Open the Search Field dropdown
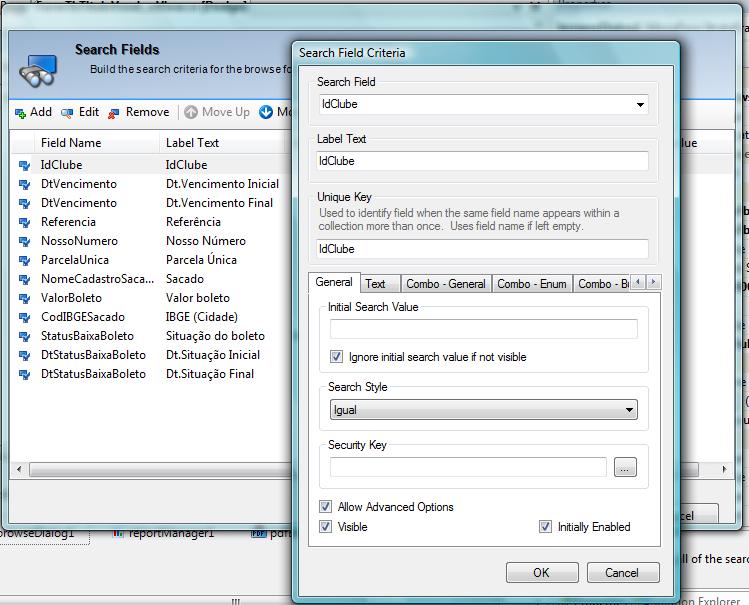Screen dimensions: 749x605 click(x=640, y=104)
